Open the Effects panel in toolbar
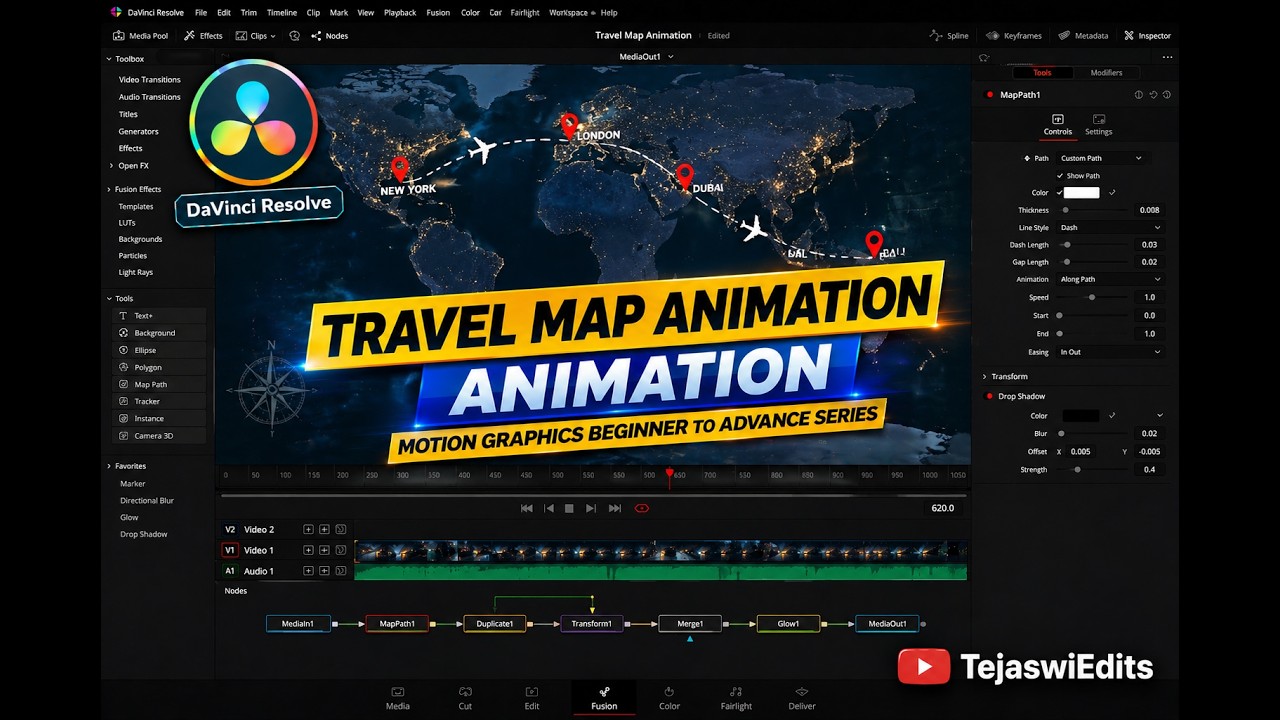 [x=203, y=36]
